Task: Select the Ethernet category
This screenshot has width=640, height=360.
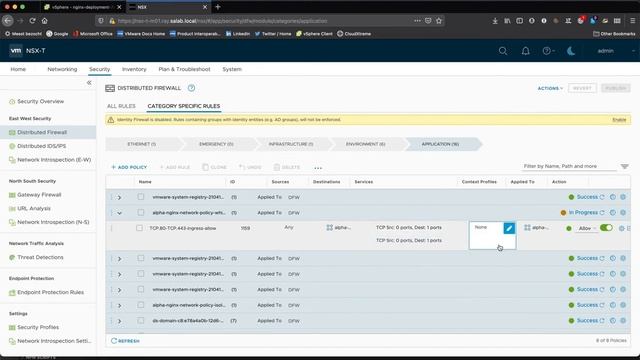Action: [x=142, y=144]
